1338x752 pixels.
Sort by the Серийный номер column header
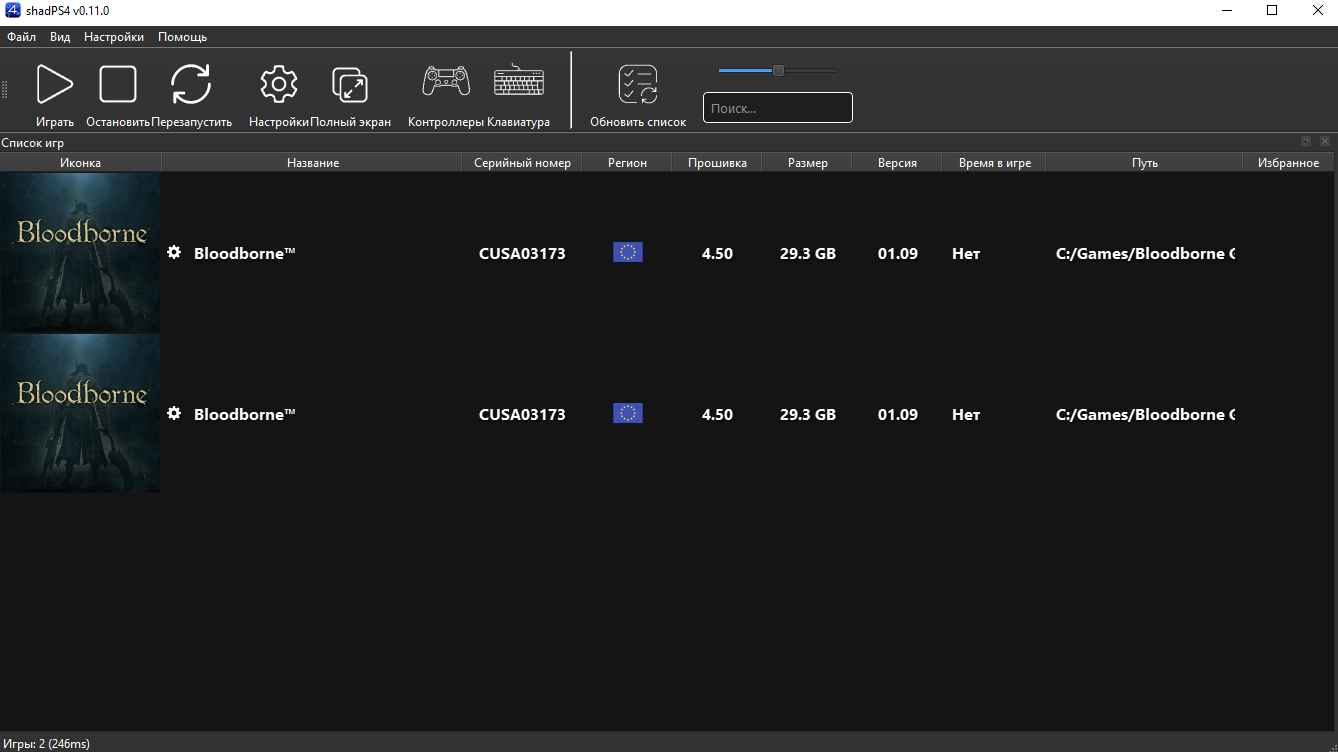523,163
